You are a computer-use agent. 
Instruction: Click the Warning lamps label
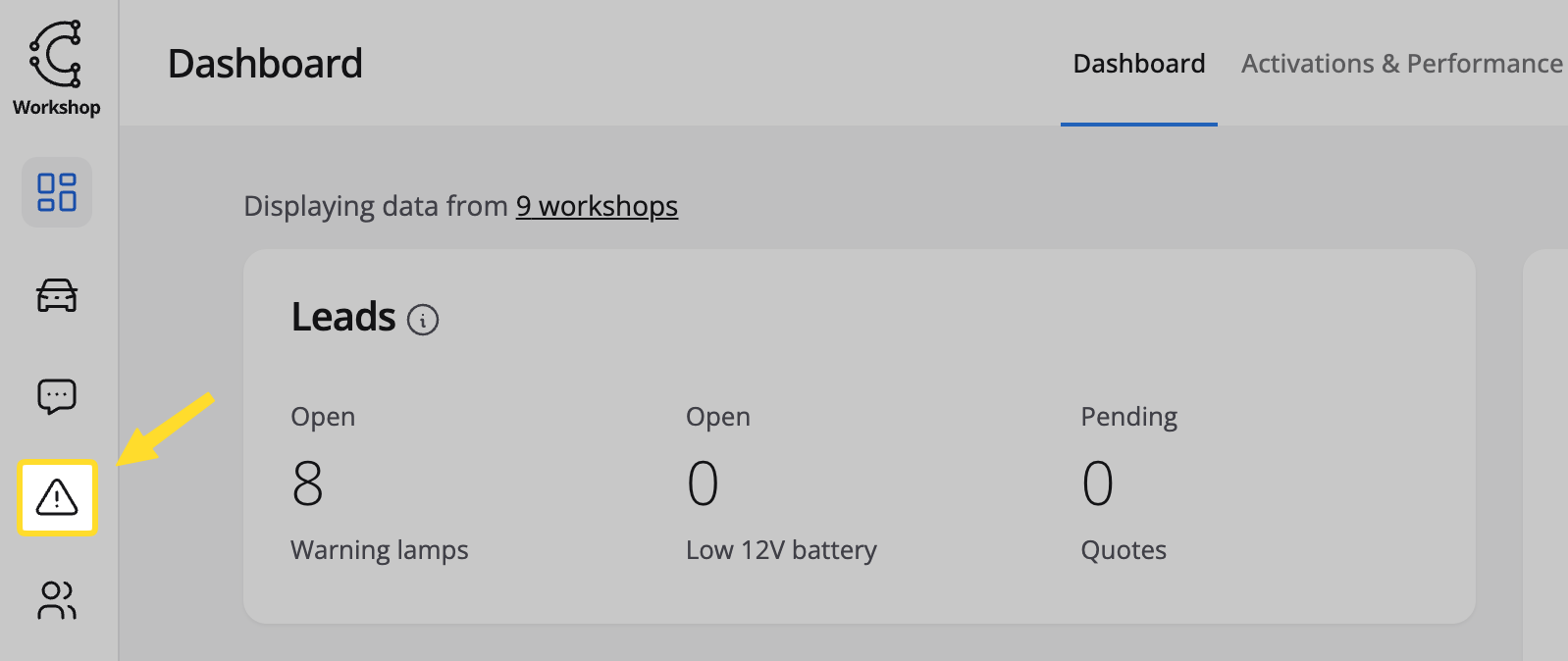380,550
